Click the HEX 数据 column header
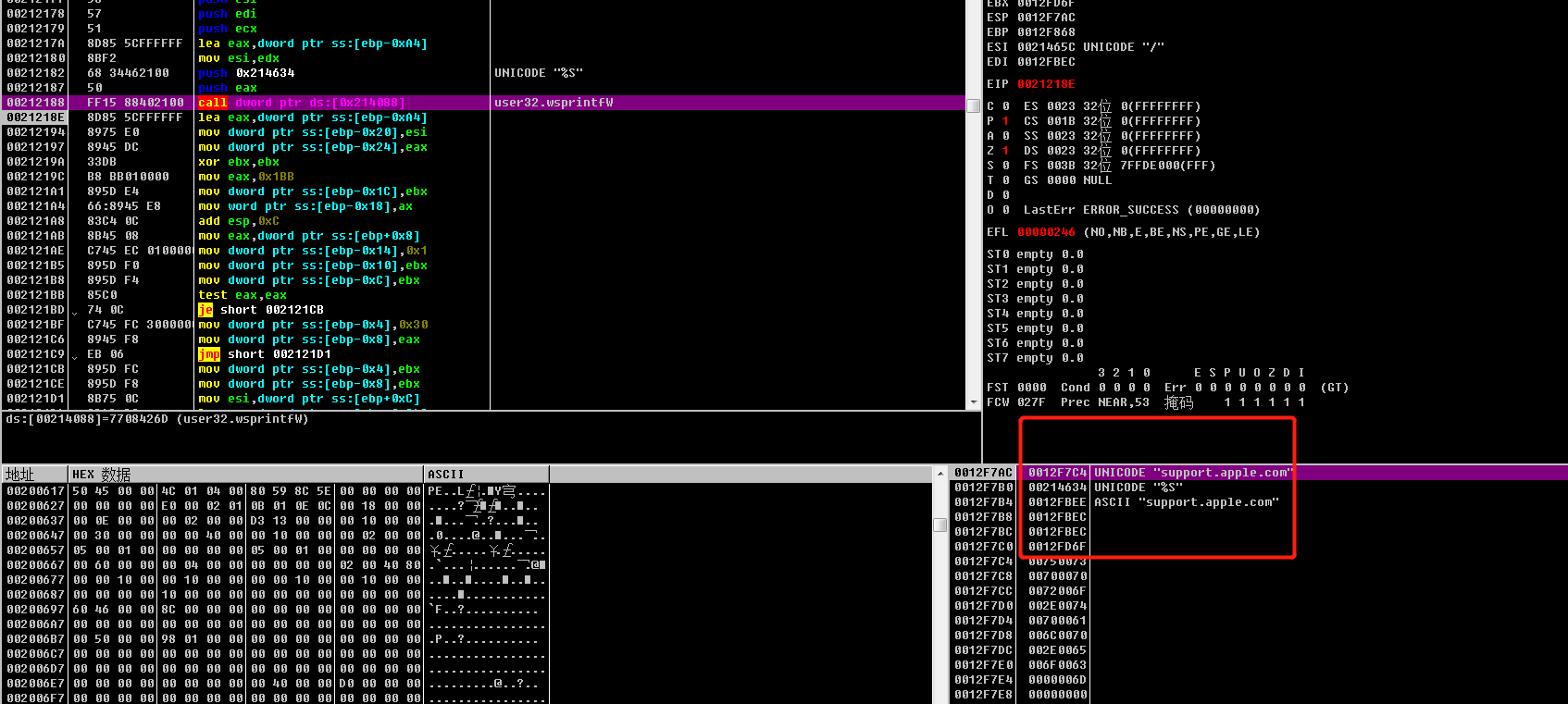 tap(246, 474)
